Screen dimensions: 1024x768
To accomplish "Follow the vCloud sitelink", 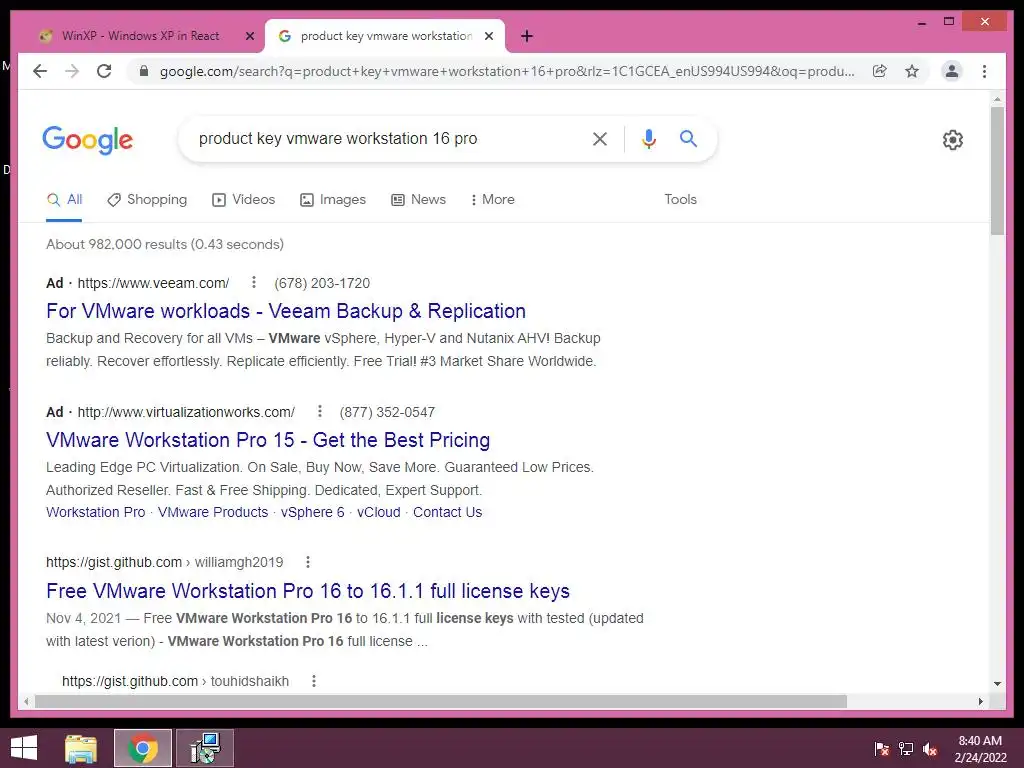I will (x=379, y=512).
